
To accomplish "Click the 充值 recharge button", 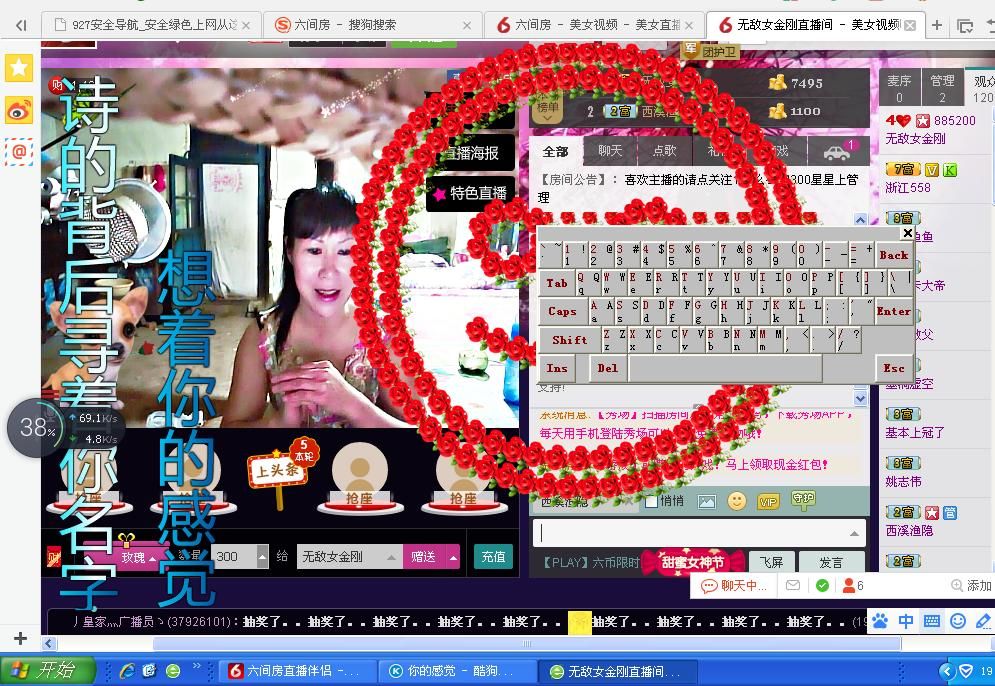I will coord(493,557).
